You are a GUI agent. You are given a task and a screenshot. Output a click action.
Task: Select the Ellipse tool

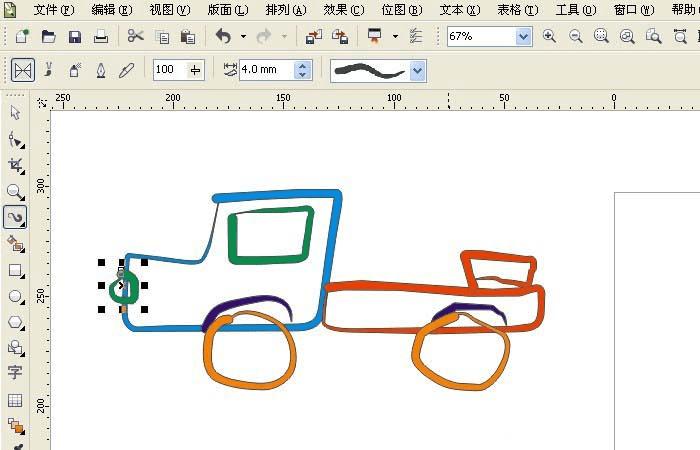pos(16,296)
